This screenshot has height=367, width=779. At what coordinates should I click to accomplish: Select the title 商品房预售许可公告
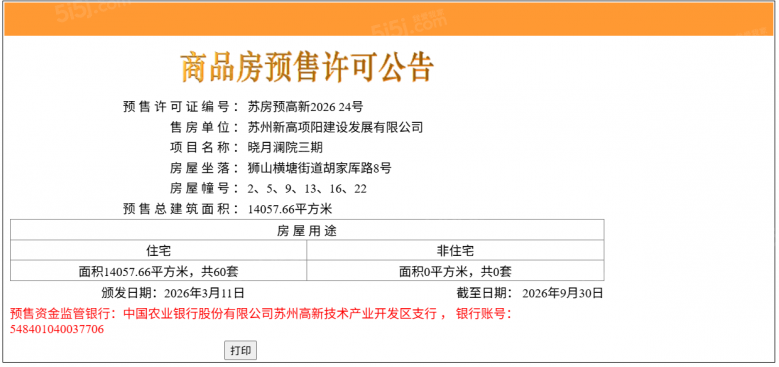point(307,67)
